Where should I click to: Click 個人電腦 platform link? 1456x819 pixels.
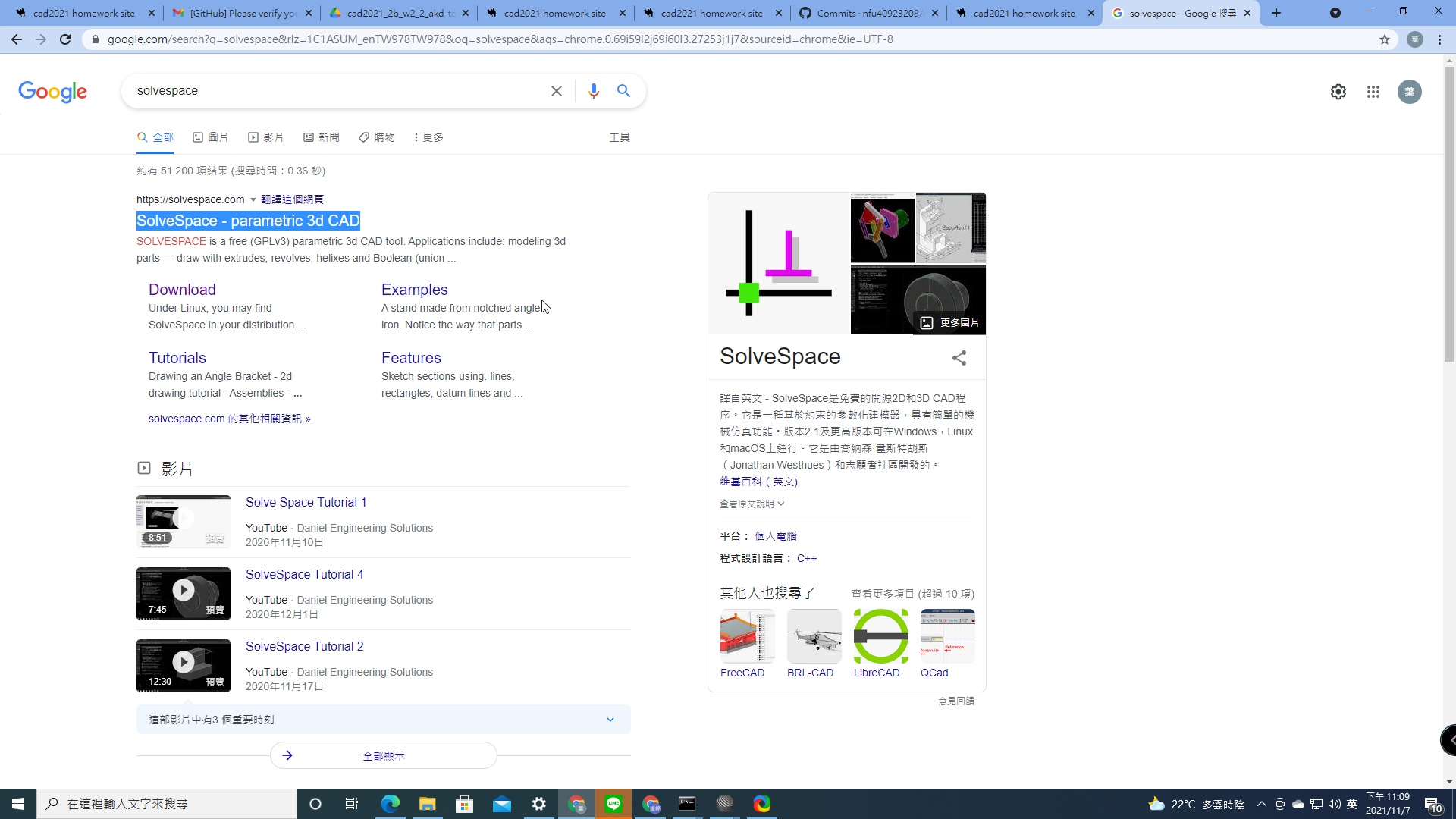point(776,536)
